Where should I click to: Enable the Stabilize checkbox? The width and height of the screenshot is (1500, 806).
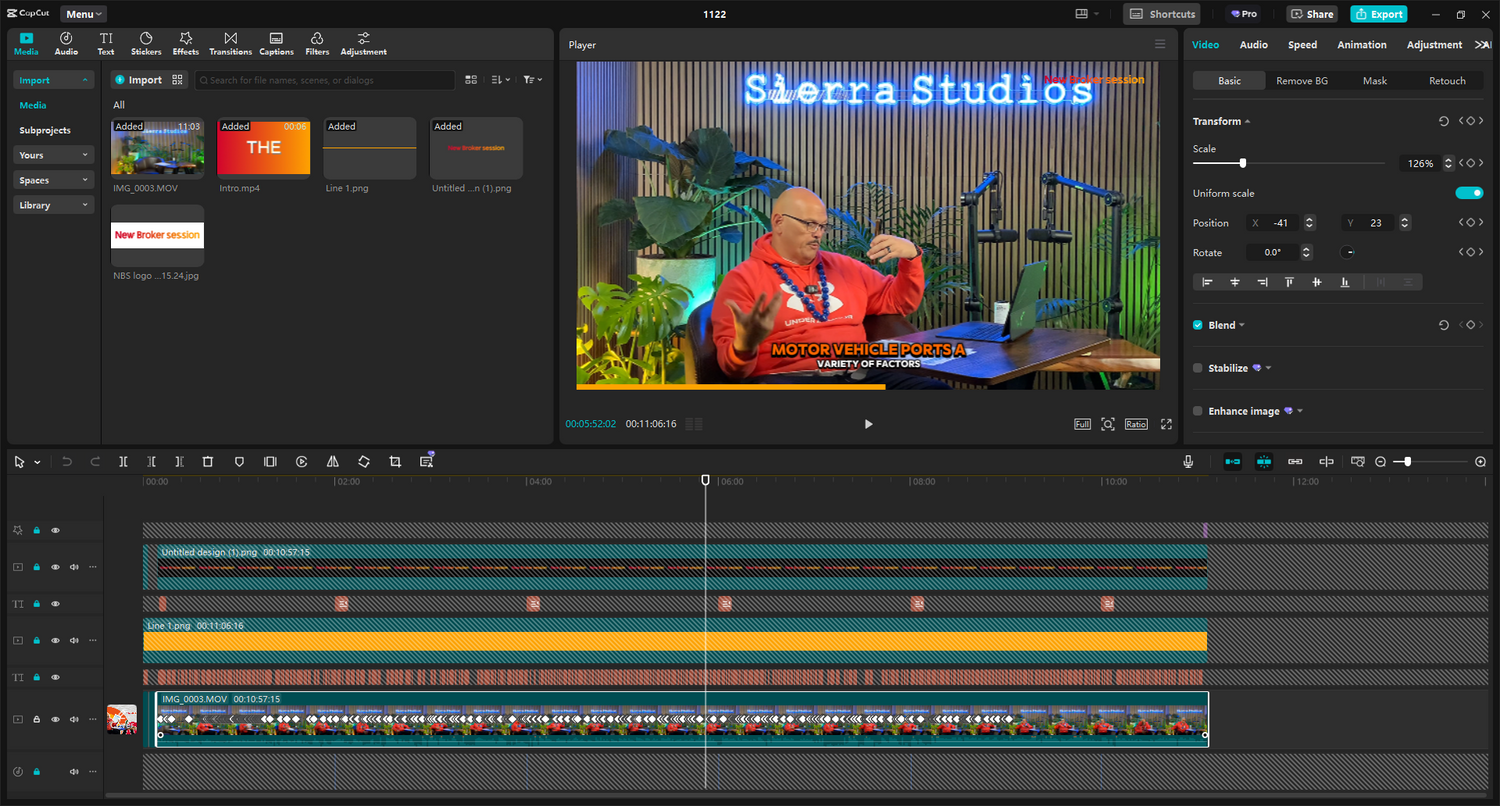1198,368
